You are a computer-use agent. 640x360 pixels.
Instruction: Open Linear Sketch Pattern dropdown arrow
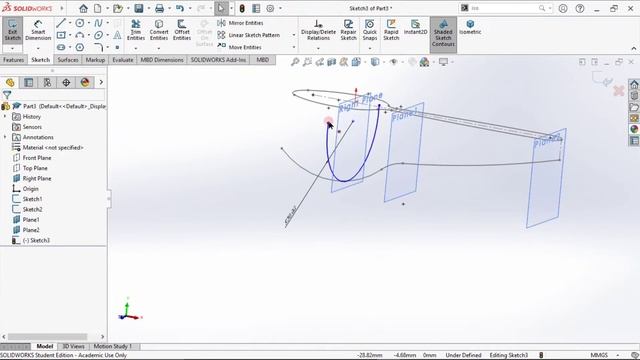(293, 35)
